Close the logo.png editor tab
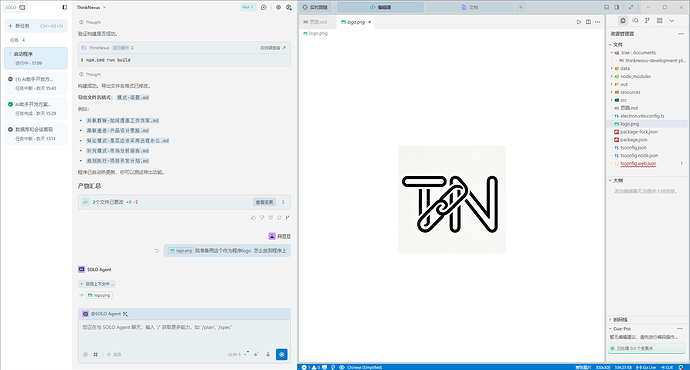Screen dimensions: 690x370 [x=370, y=22]
